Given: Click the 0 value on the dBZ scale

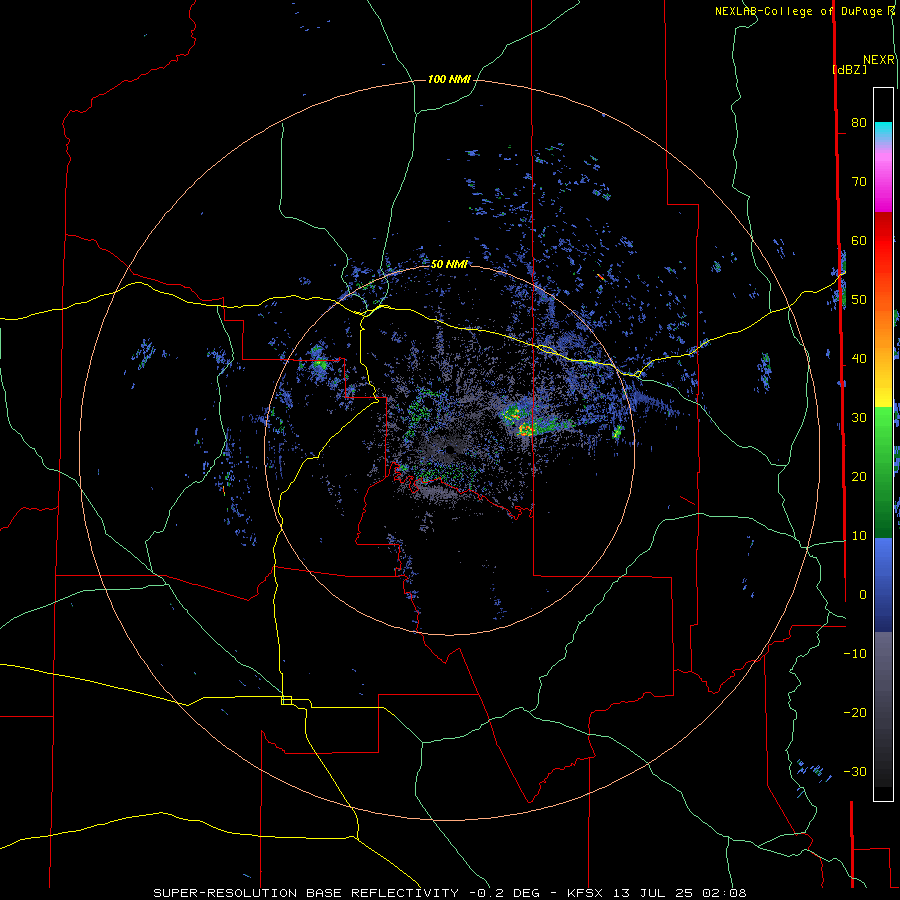Looking at the screenshot, I should [x=863, y=595].
